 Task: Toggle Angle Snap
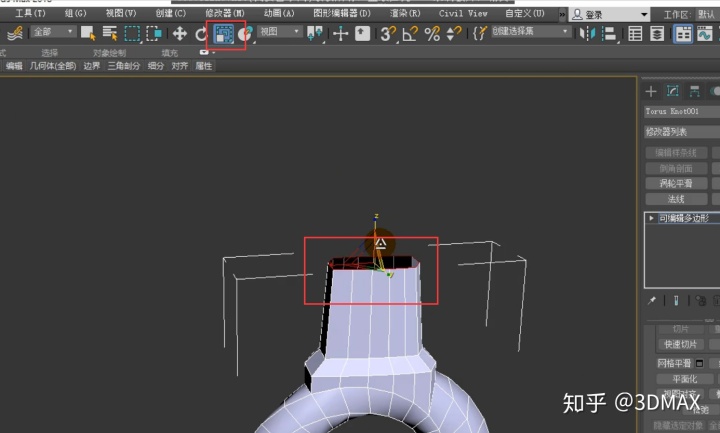pos(410,34)
